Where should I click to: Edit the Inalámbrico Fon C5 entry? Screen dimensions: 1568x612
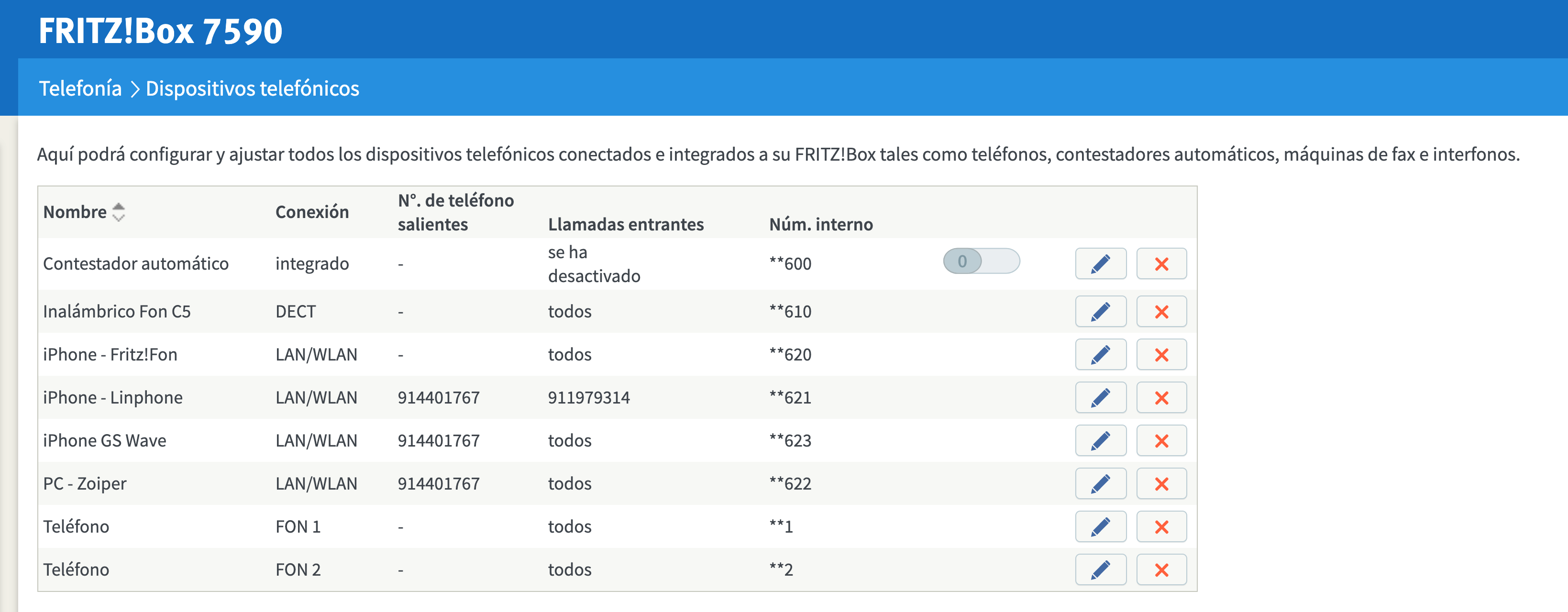click(x=1101, y=311)
